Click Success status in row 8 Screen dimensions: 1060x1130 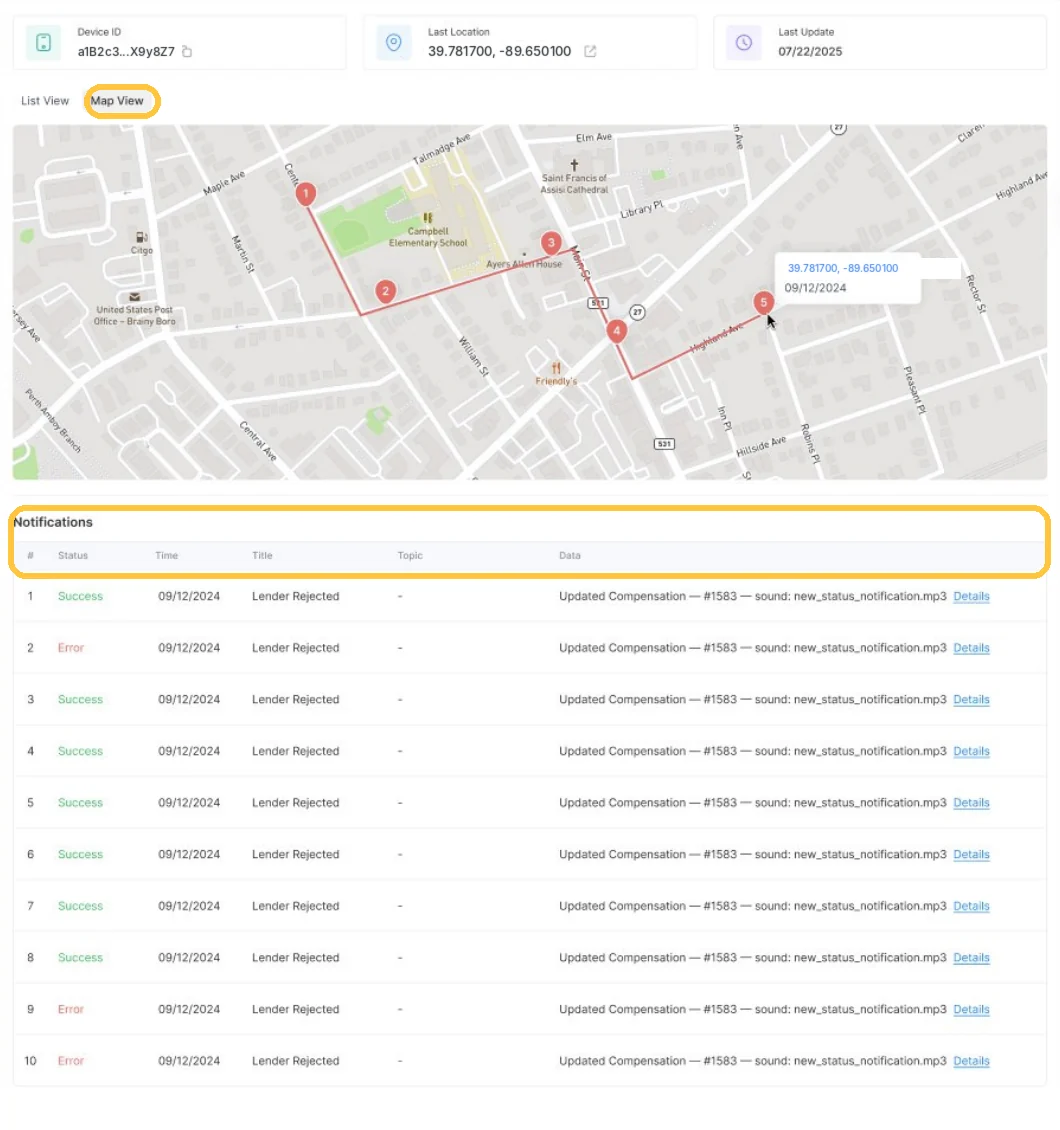(80, 958)
